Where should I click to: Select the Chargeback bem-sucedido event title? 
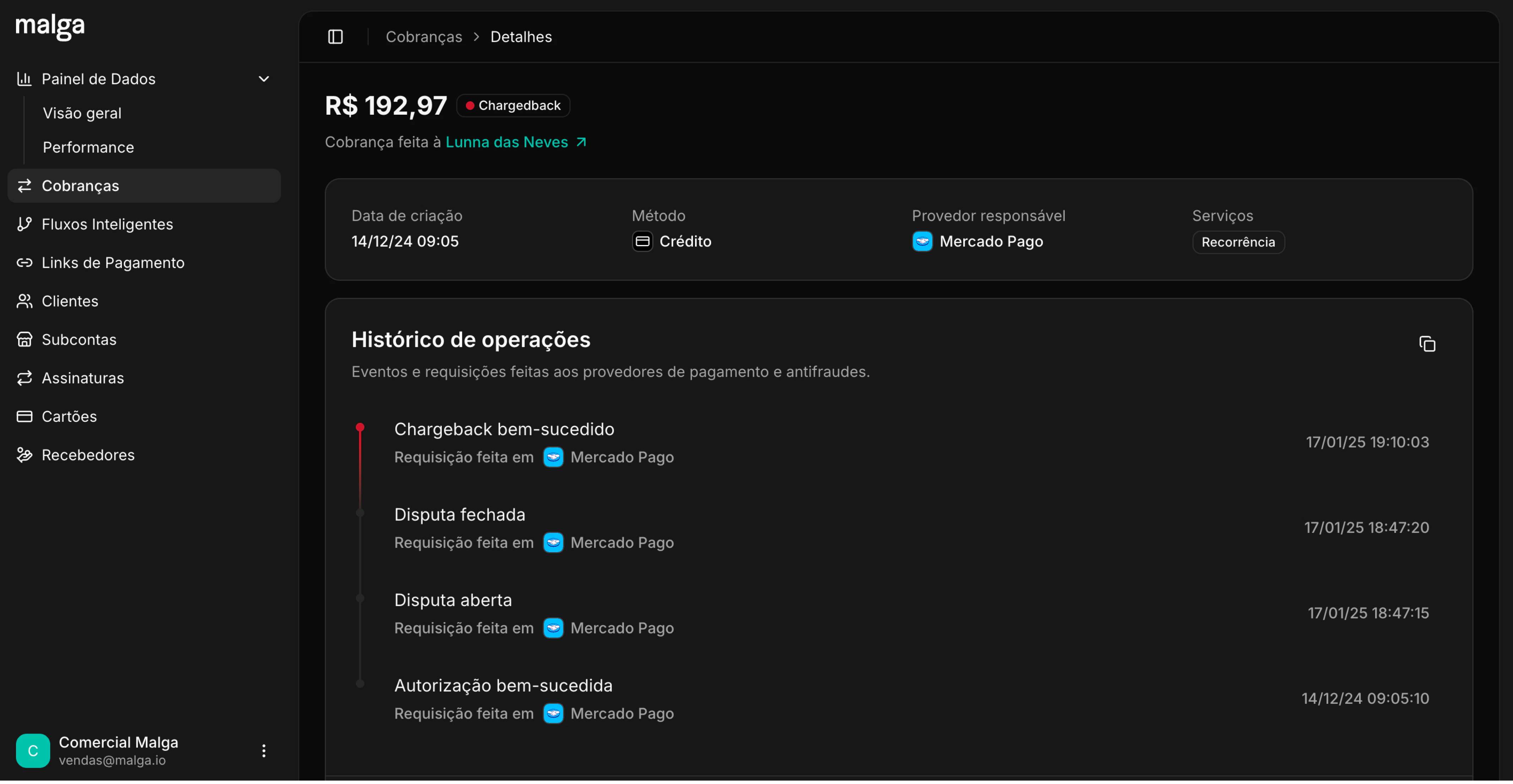click(504, 429)
